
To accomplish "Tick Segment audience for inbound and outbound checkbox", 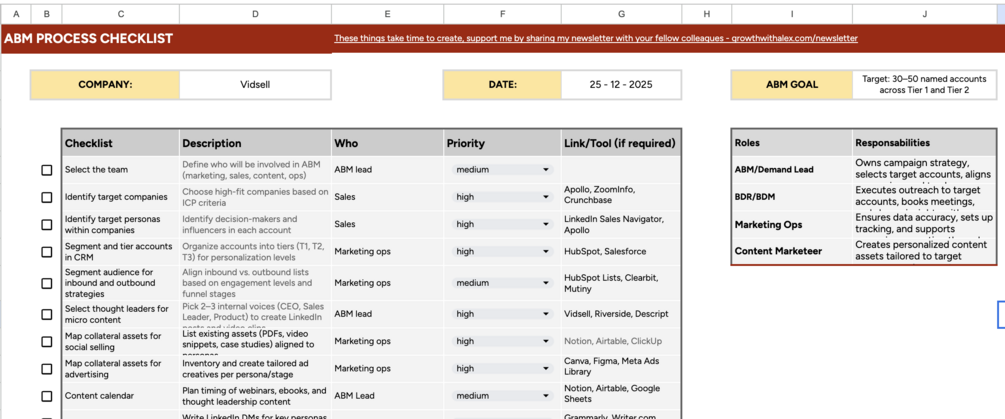I will (47, 283).
